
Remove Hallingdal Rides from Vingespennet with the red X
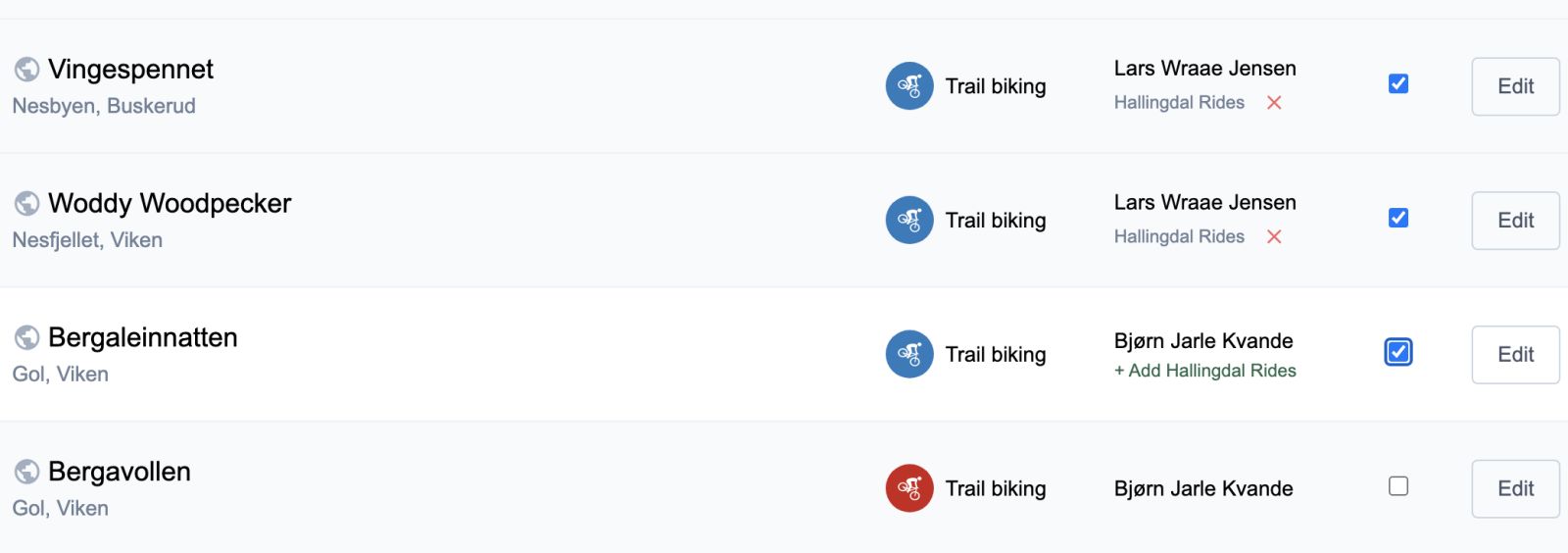[1274, 103]
